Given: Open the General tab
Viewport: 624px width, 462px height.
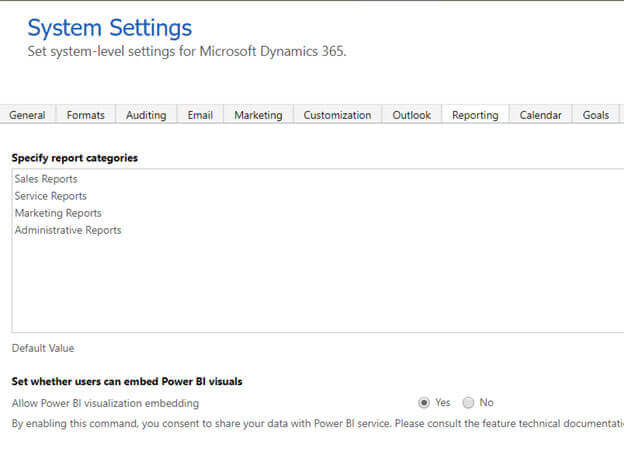Looking at the screenshot, I should point(27,115).
